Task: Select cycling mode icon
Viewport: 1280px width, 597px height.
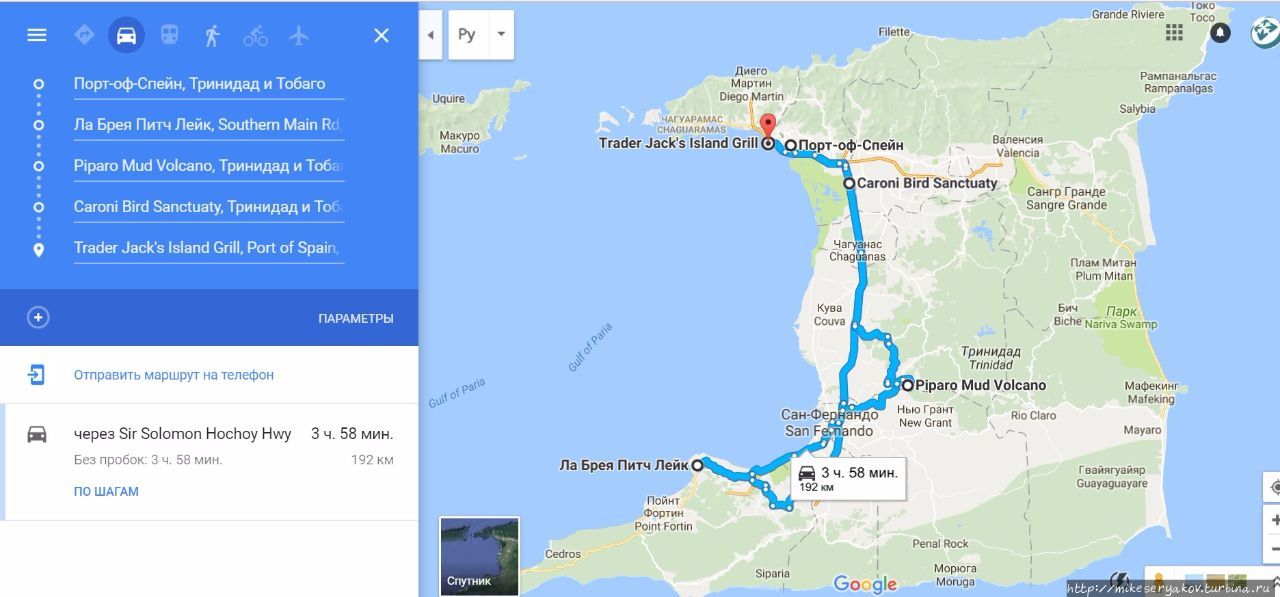Action: click(255, 36)
